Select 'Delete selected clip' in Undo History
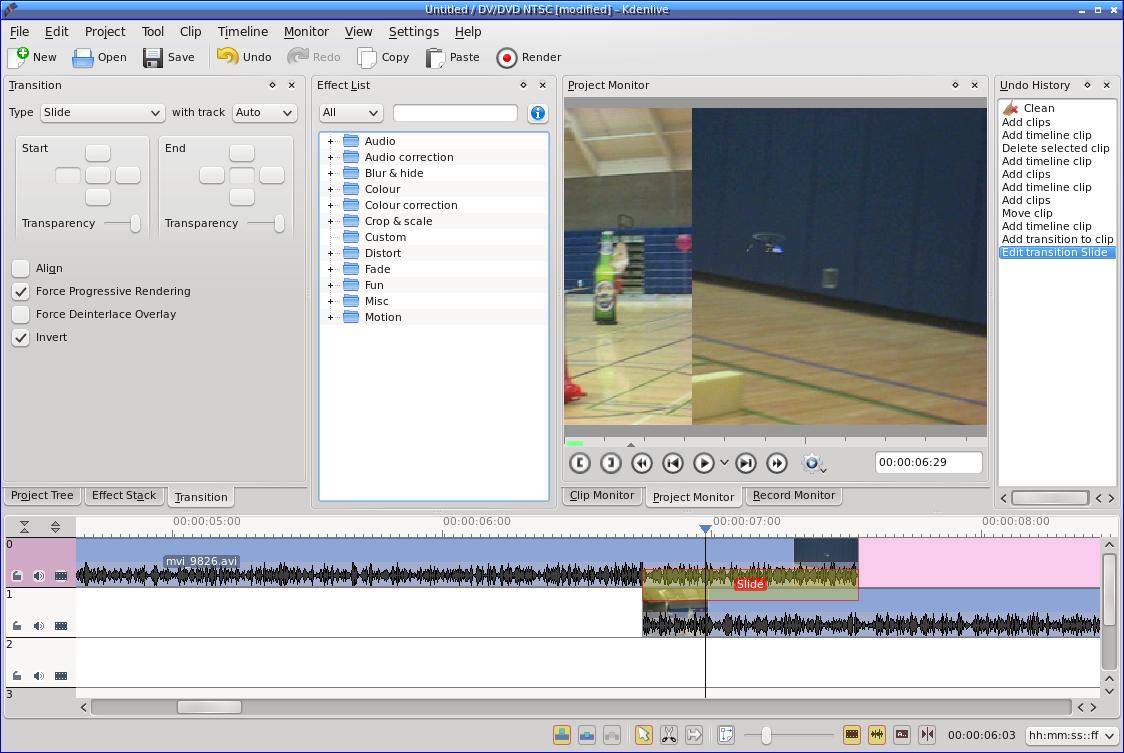This screenshot has height=753, width=1124. [x=1055, y=148]
